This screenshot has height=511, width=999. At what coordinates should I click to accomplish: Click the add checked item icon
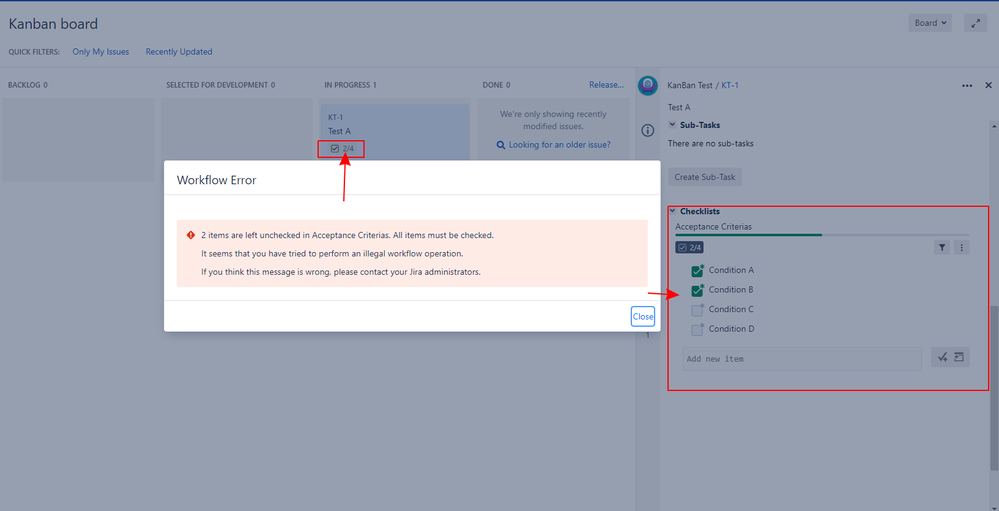pyautogui.click(x=942, y=357)
